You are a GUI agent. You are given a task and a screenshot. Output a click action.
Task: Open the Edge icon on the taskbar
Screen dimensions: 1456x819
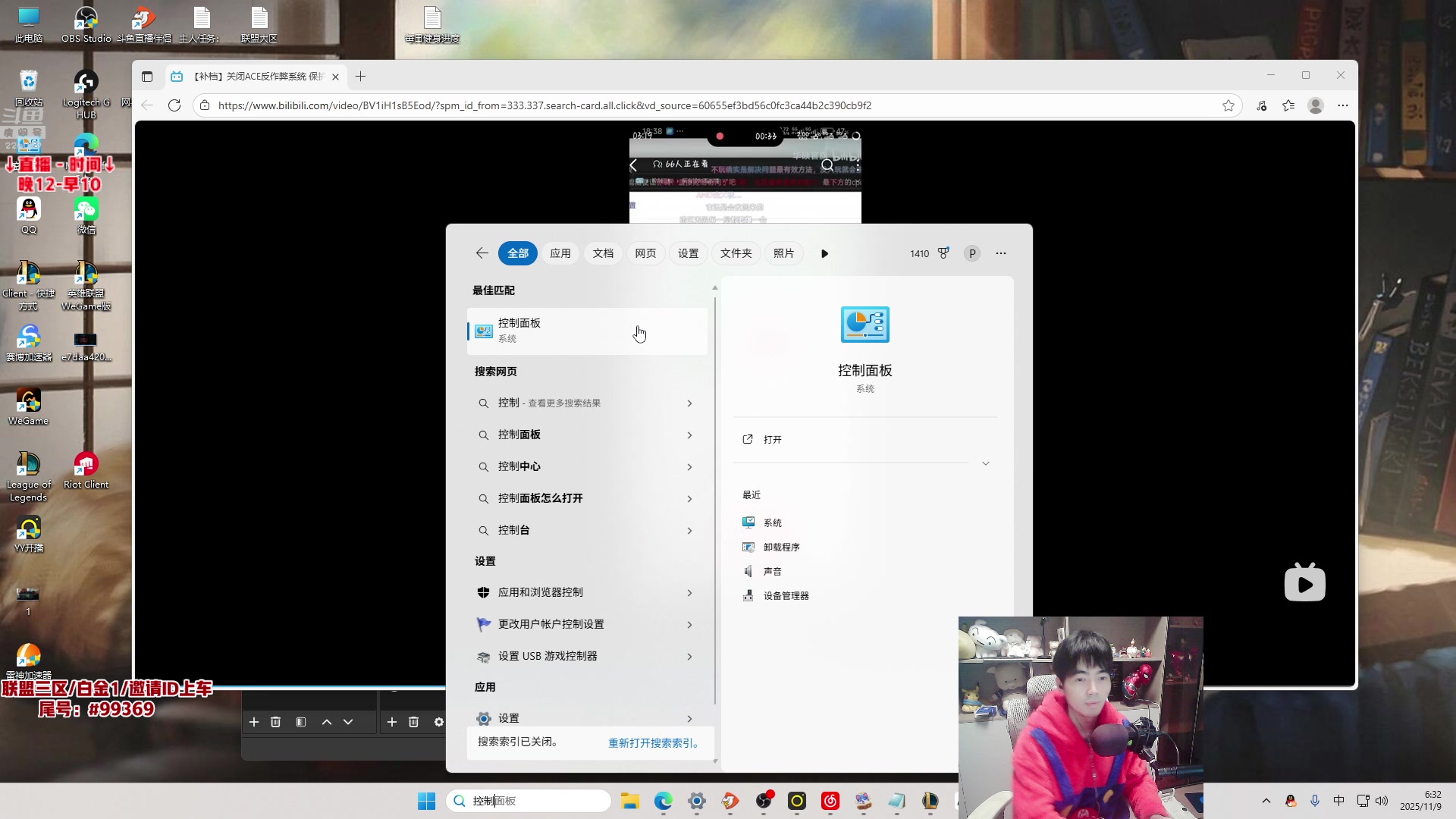point(663,801)
